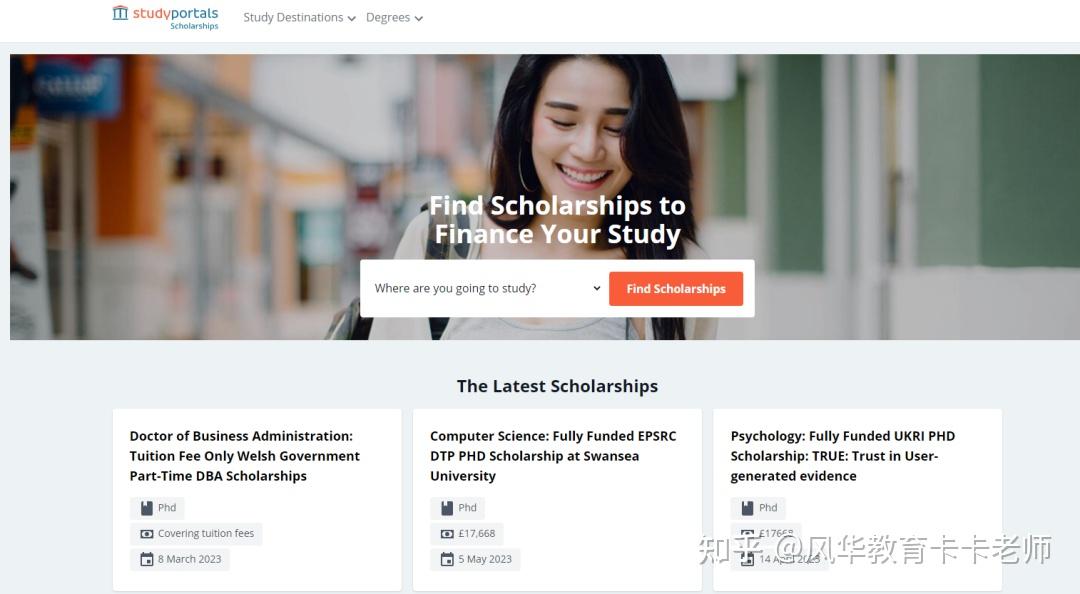Viewport: 1080px width, 594px height.
Task: Open the Degrees dropdown menu
Action: coord(393,18)
